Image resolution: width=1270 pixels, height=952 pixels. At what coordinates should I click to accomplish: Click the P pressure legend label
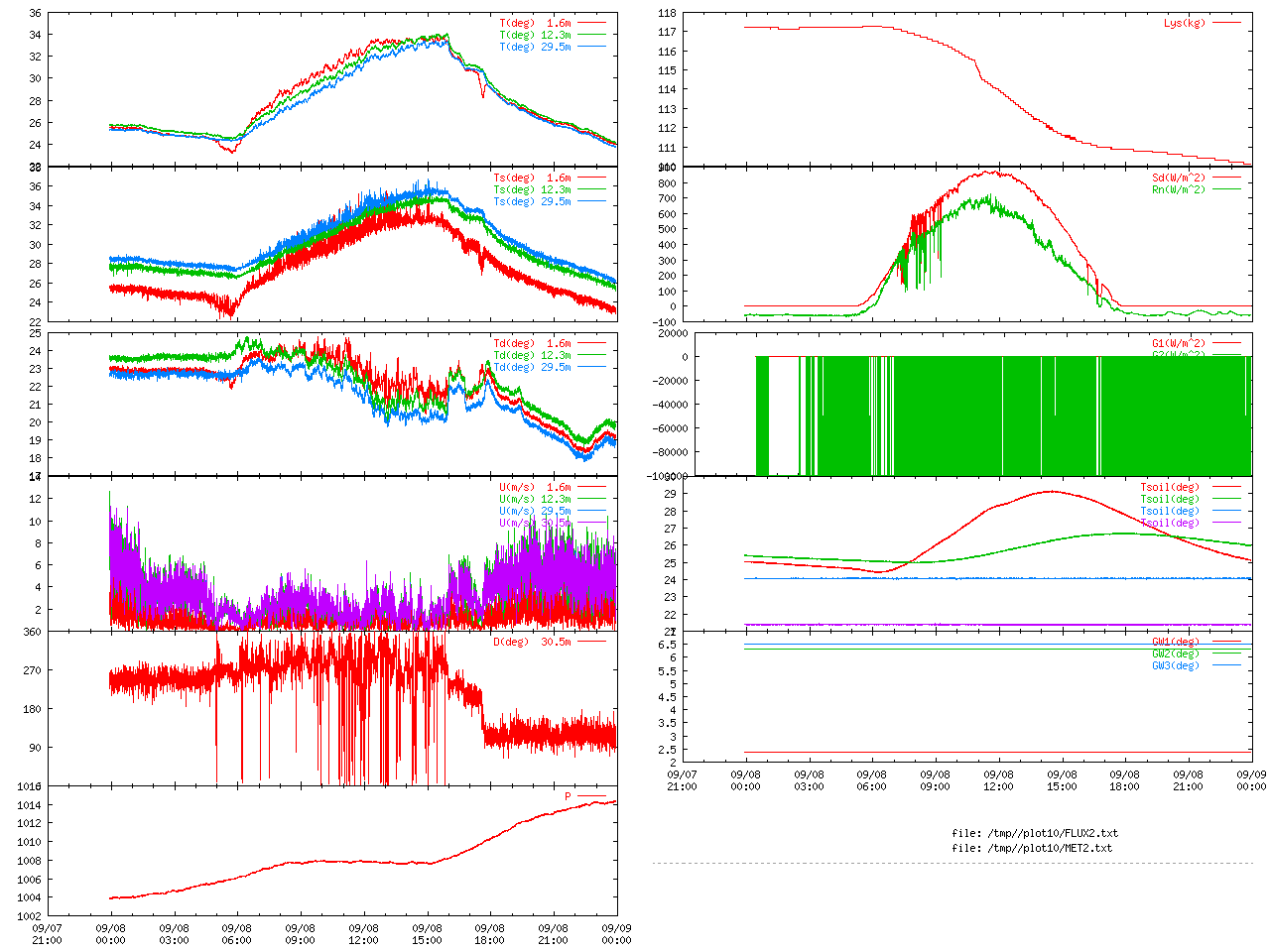click(x=568, y=796)
